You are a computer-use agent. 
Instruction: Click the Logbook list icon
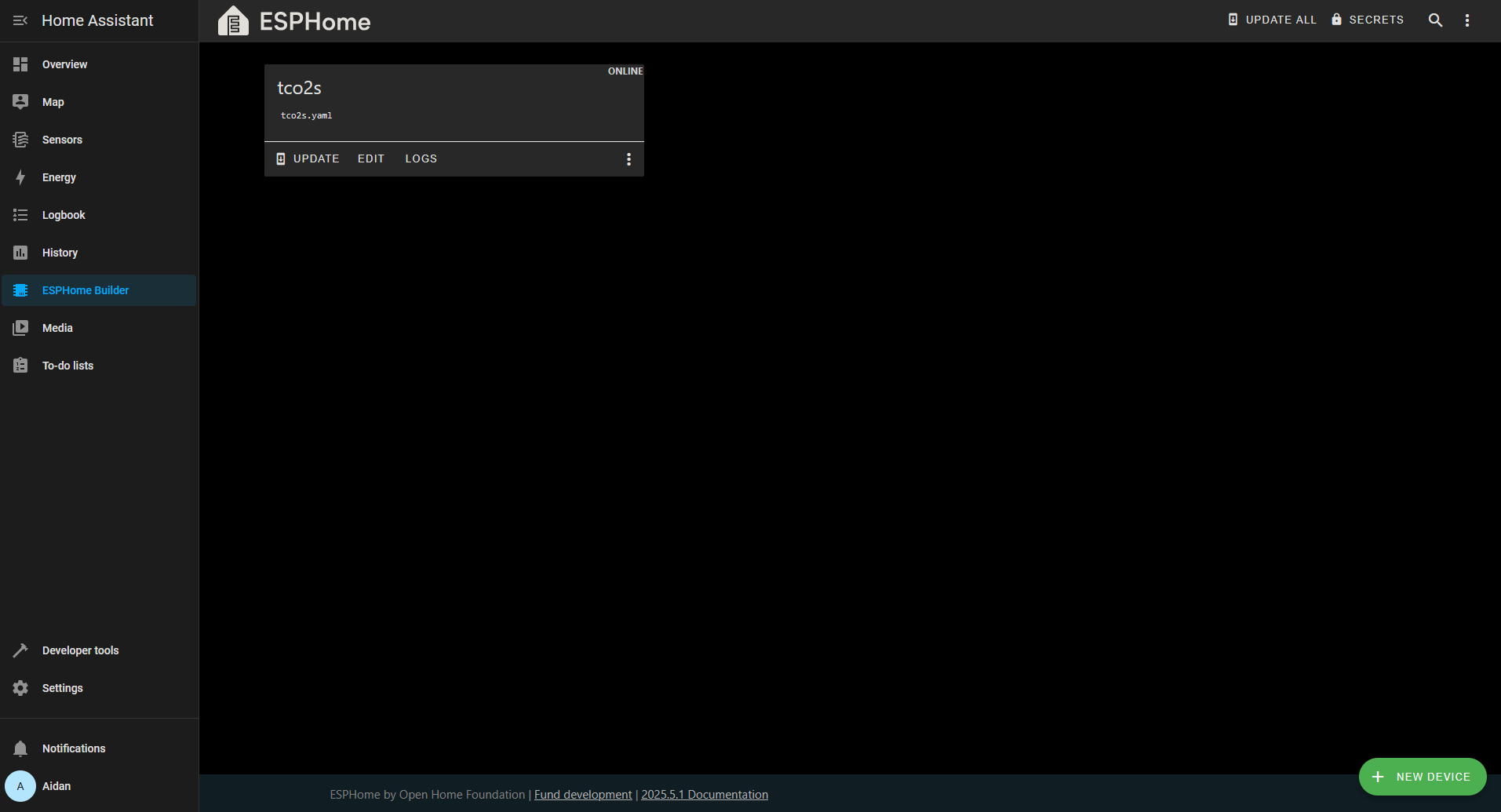20,215
